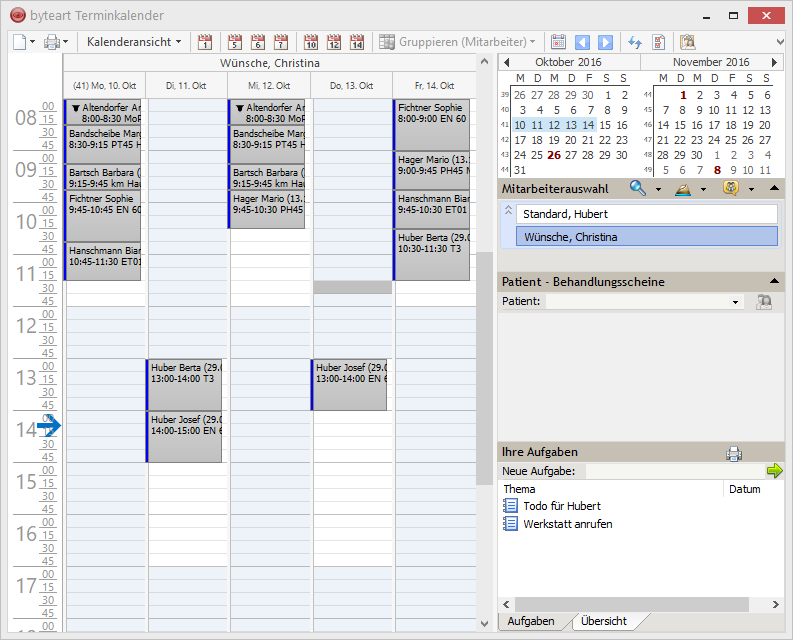Select the 14-day view toolbar icon

pyautogui.click(x=357, y=42)
